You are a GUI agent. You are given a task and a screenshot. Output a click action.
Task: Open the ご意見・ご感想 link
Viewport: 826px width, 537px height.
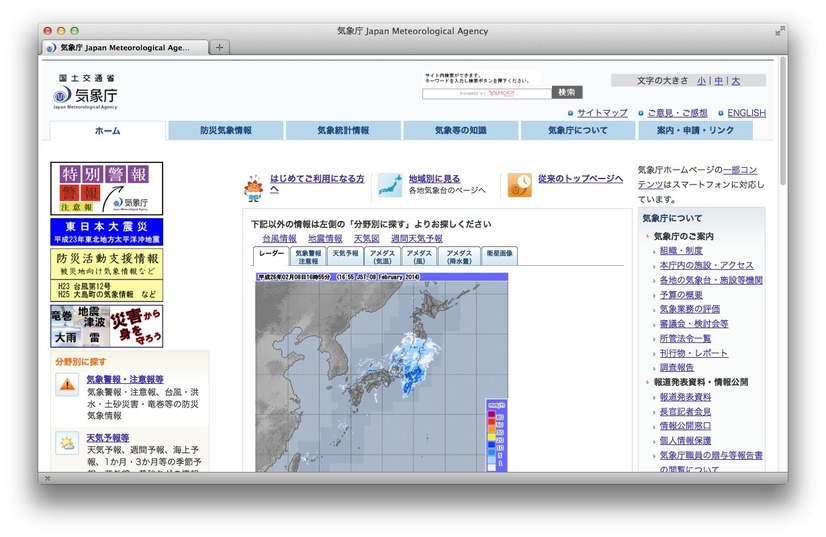[677, 113]
